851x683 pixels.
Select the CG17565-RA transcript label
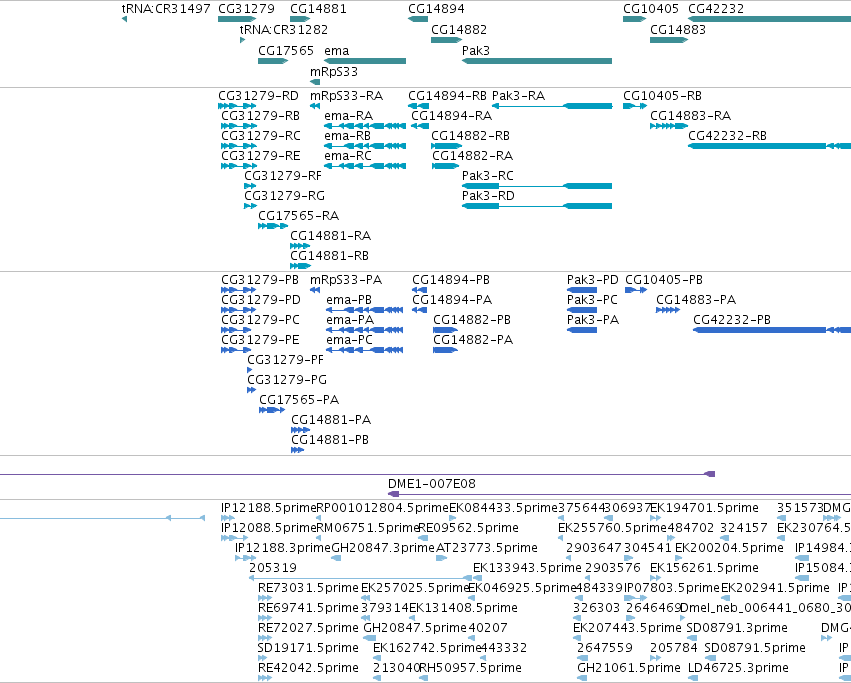pos(299,216)
